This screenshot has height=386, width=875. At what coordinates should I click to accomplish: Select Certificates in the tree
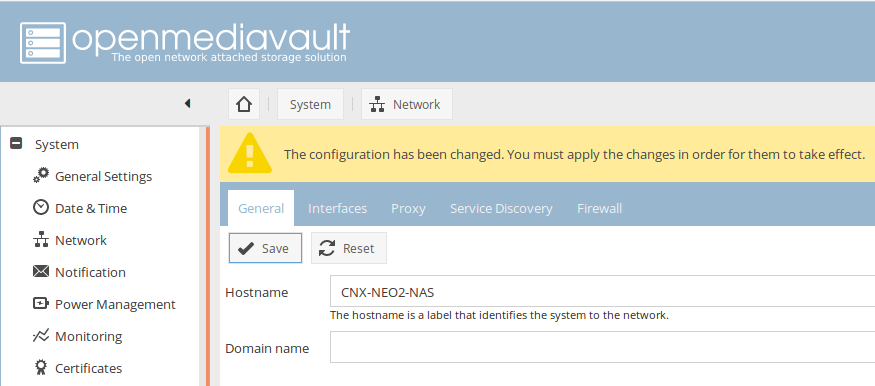click(88, 368)
